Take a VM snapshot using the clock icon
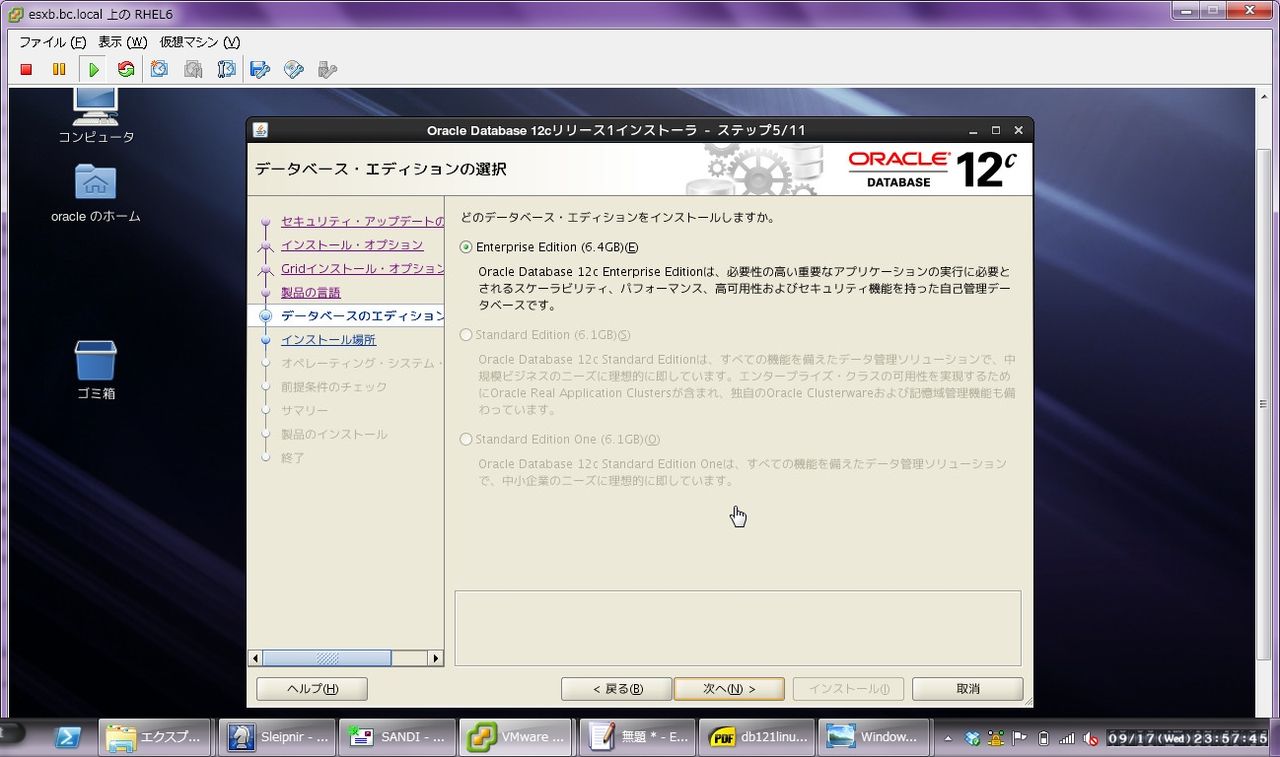Viewport: 1280px width, 757px height. [x=159, y=70]
